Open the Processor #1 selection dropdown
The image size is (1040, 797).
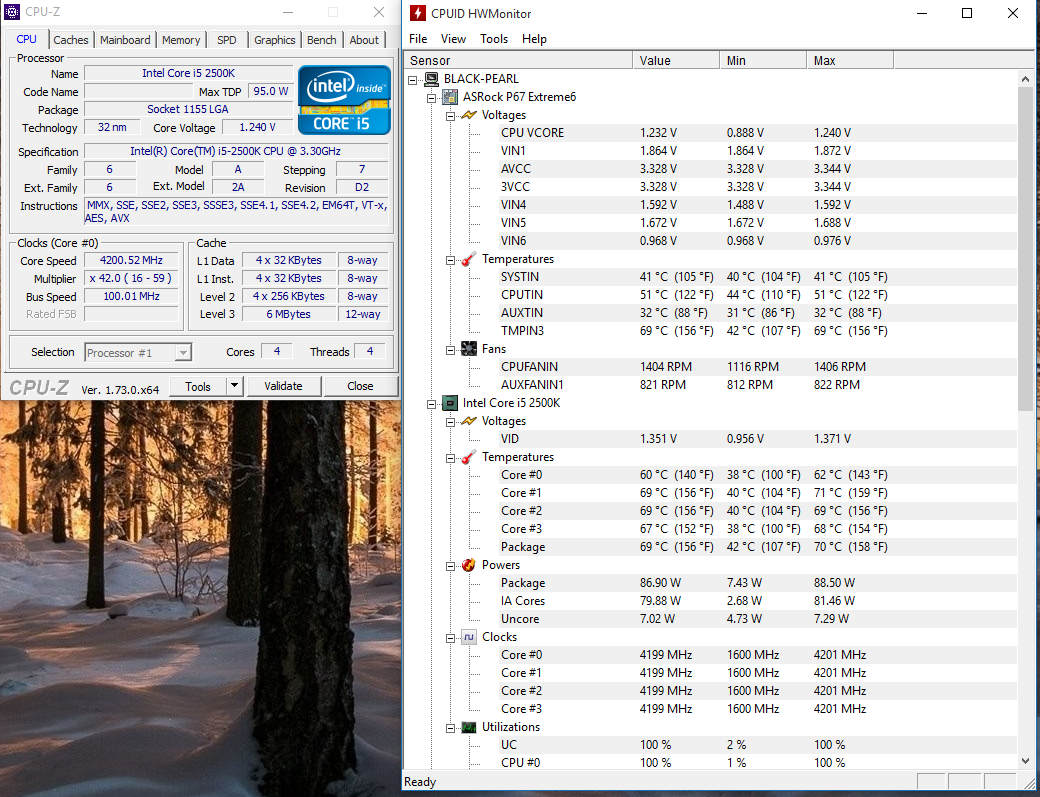(183, 353)
